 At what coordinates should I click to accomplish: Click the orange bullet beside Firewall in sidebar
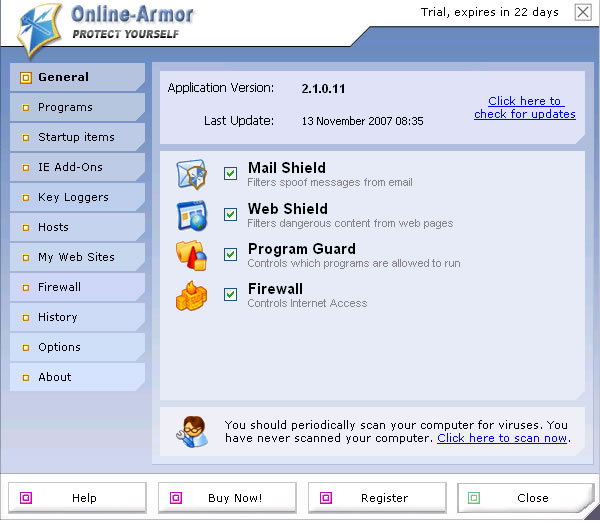pyautogui.click(x=26, y=287)
